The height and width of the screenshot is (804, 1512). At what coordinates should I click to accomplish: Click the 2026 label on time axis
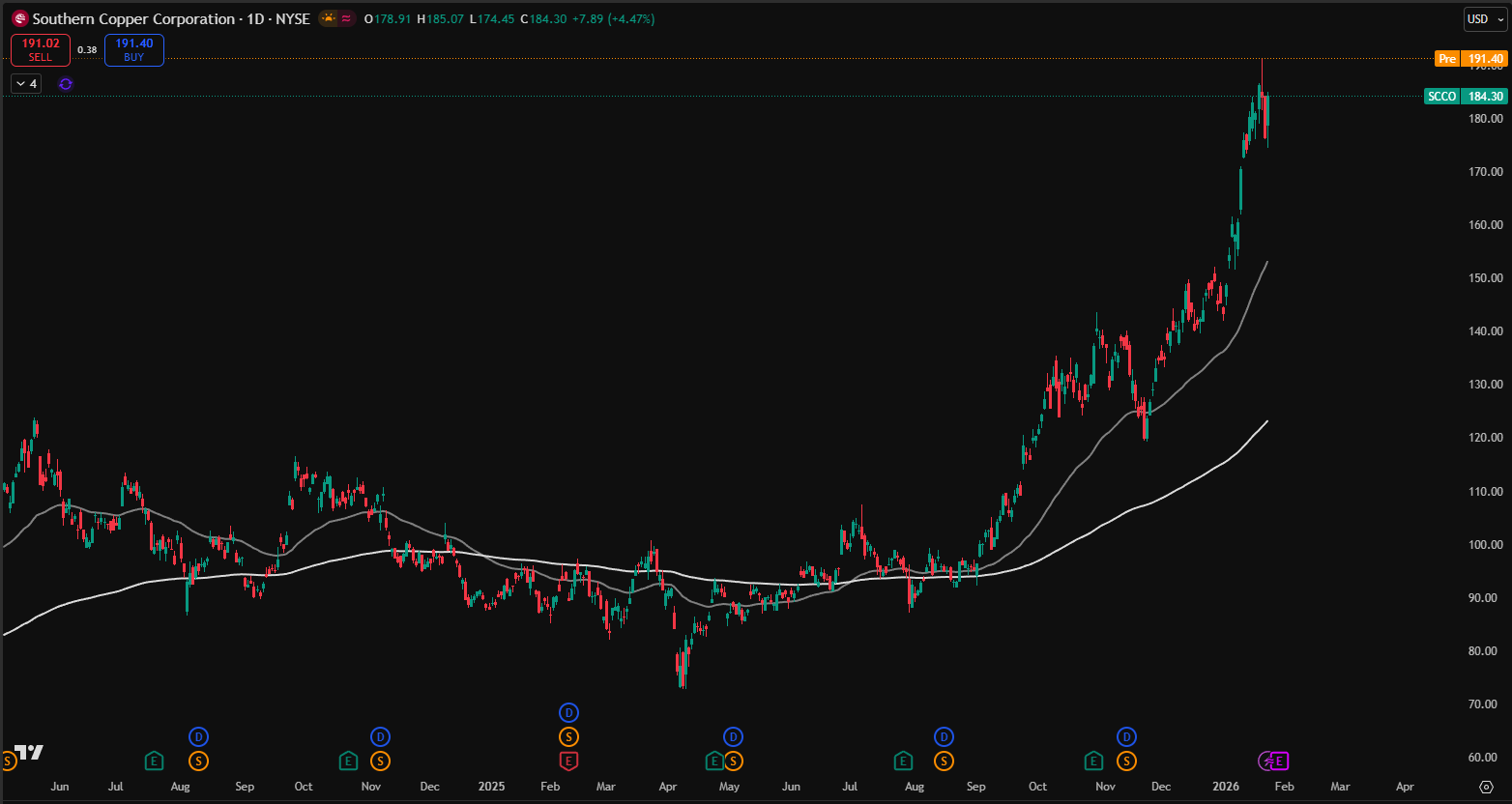[x=1226, y=787]
